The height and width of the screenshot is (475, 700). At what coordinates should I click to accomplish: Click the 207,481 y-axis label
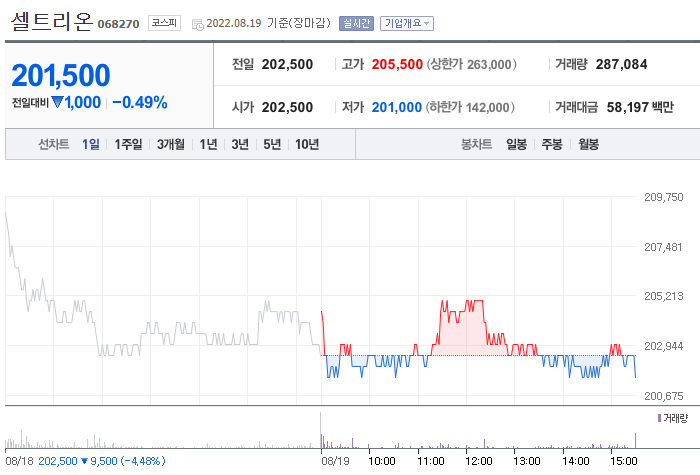pos(663,247)
